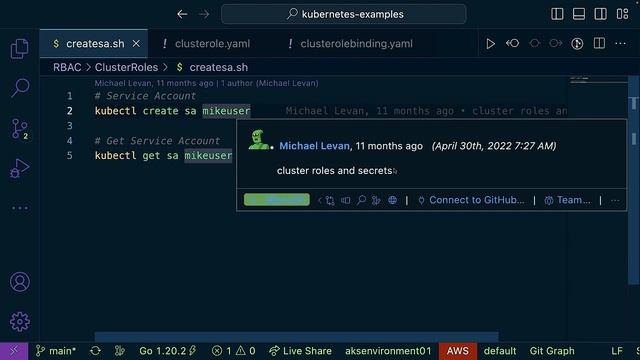Select ClusterRoles in the breadcrumb
The height and width of the screenshot is (360, 640).
tap(126, 67)
